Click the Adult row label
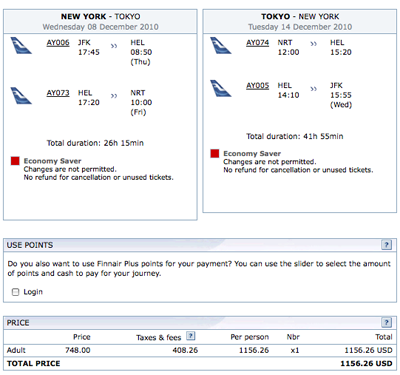The height and width of the screenshot is (375, 400). coord(16,350)
